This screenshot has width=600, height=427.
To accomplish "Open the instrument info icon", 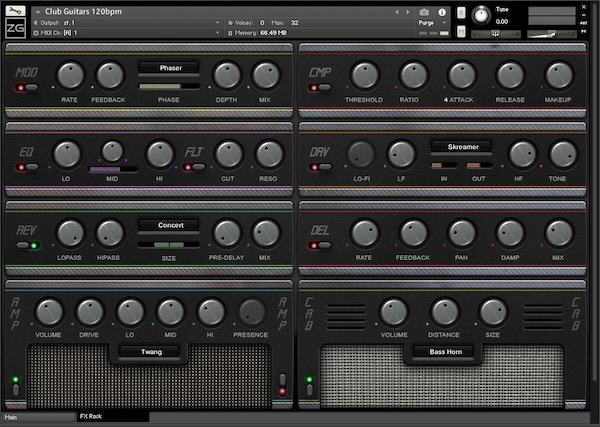I will [x=441, y=12].
